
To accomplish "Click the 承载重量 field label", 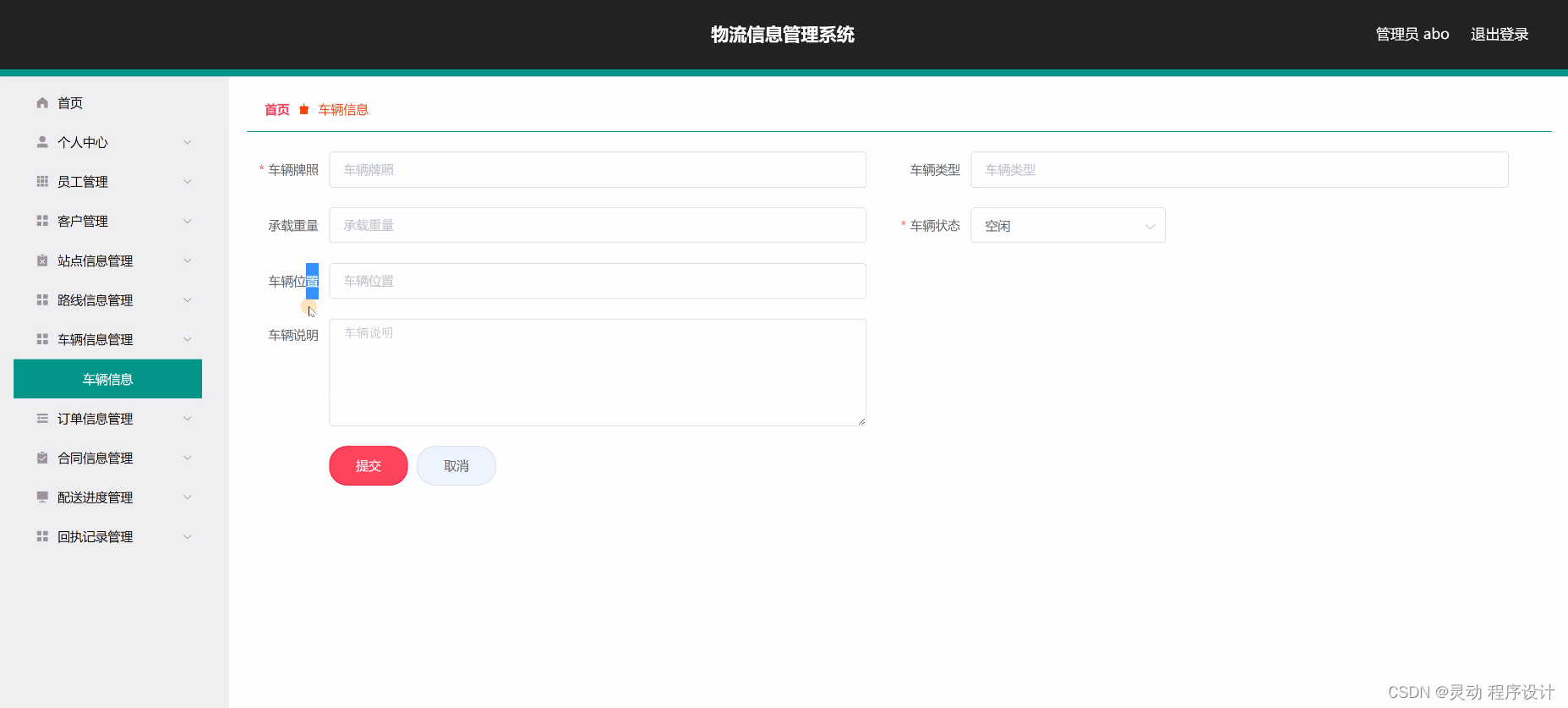I will (293, 226).
